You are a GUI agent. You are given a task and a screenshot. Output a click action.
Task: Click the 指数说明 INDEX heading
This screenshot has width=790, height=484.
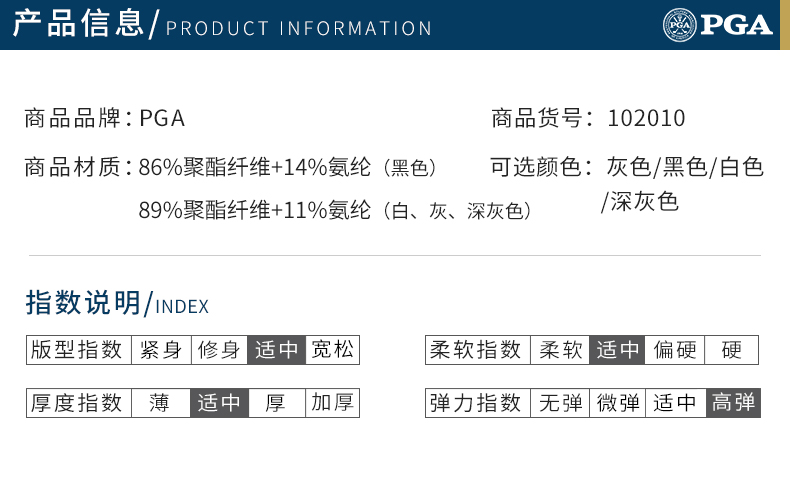click(x=117, y=303)
